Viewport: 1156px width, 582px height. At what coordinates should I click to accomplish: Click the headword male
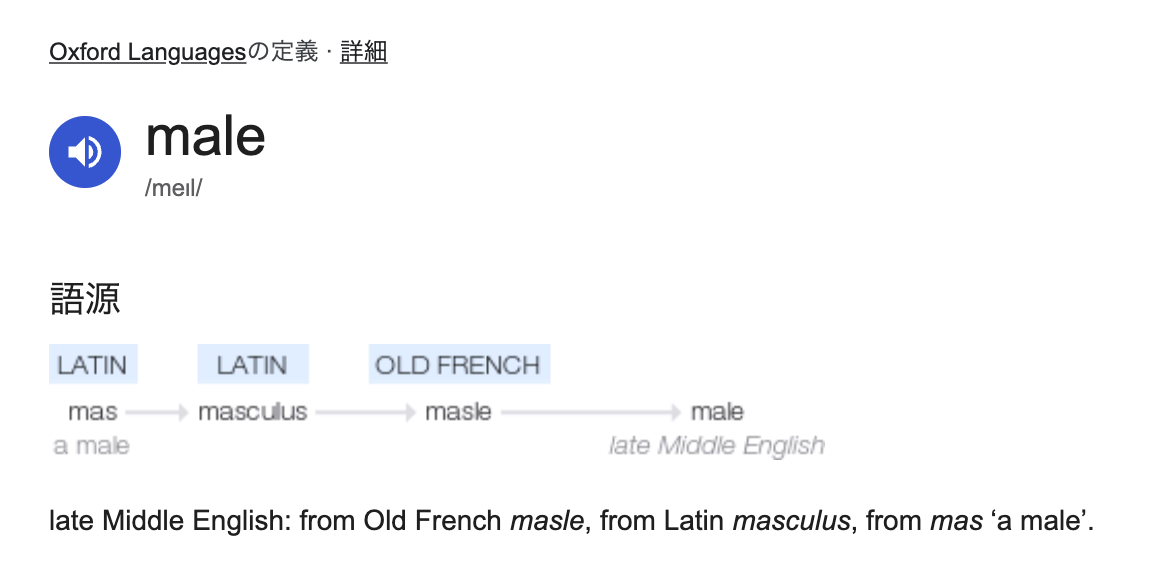(206, 137)
